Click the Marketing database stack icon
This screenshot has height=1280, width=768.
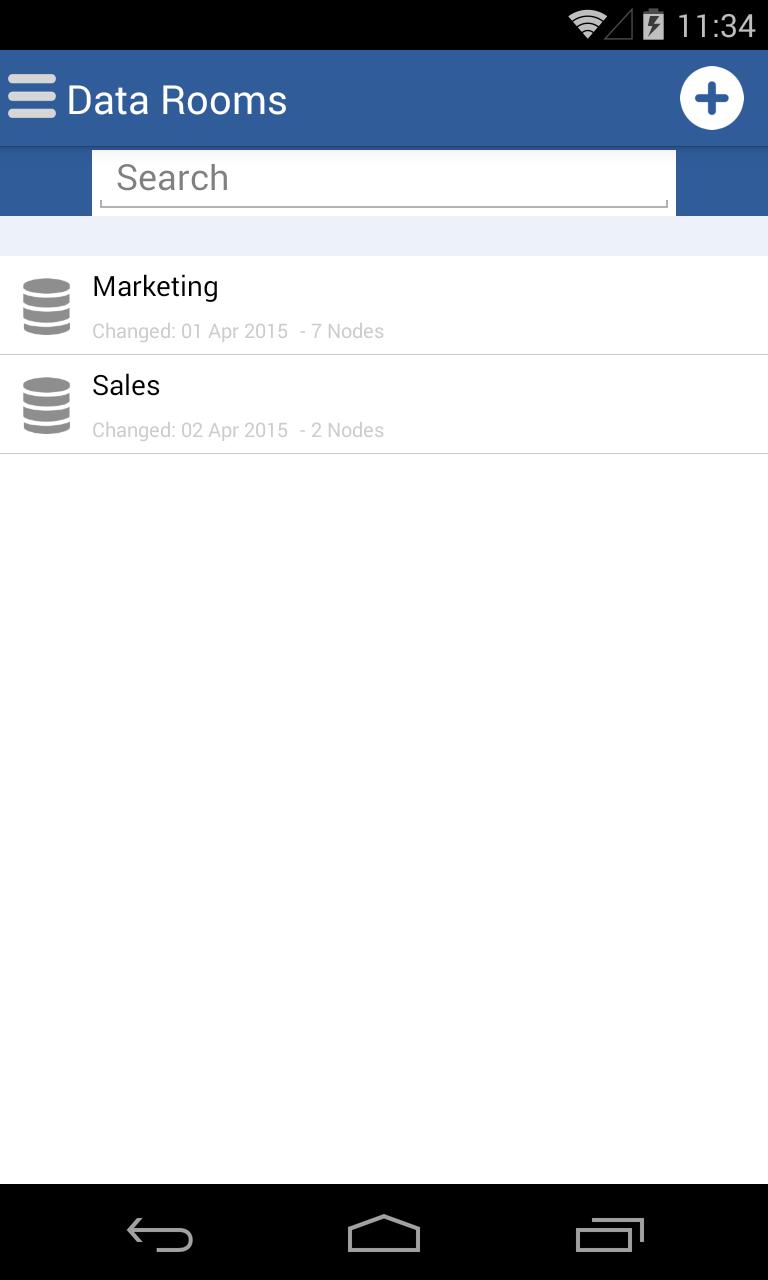[x=47, y=306]
